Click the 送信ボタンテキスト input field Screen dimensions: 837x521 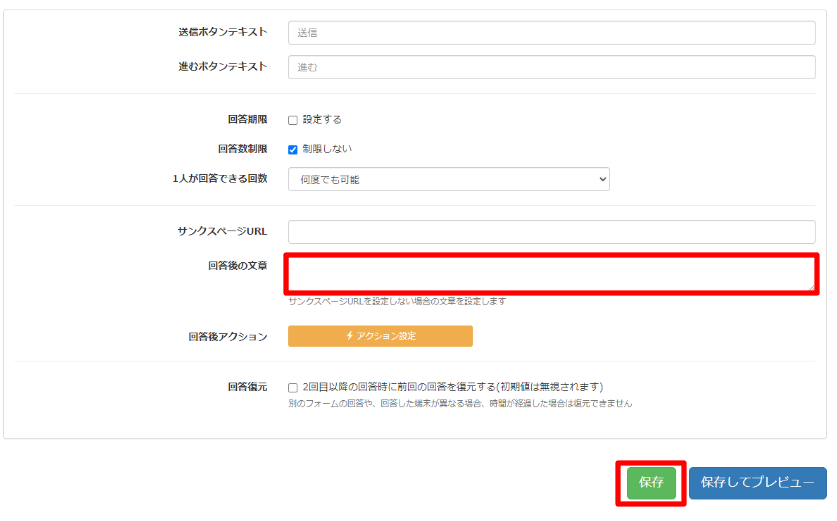point(551,33)
